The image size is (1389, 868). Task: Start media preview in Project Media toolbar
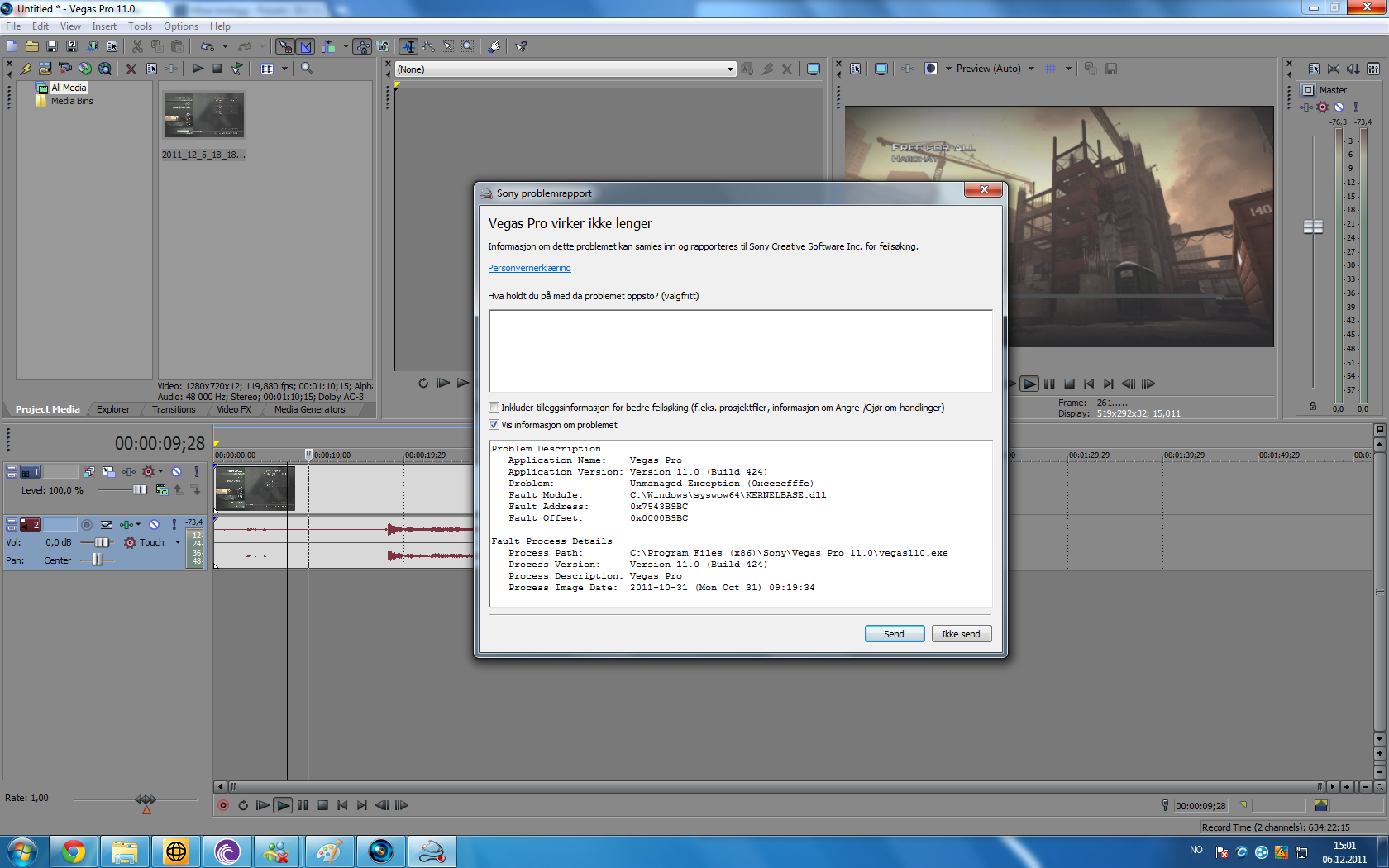click(198, 69)
